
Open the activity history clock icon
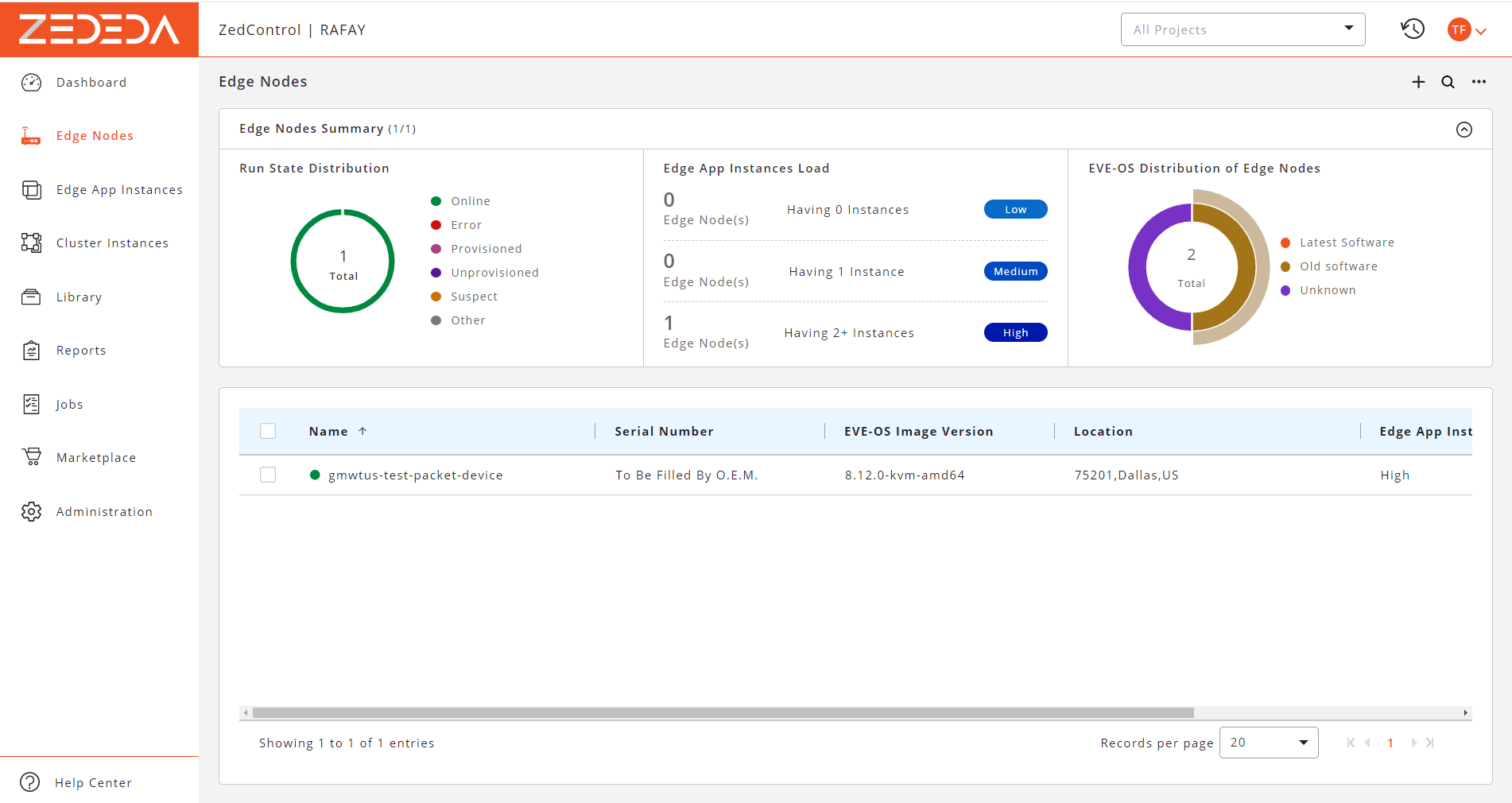1413,29
